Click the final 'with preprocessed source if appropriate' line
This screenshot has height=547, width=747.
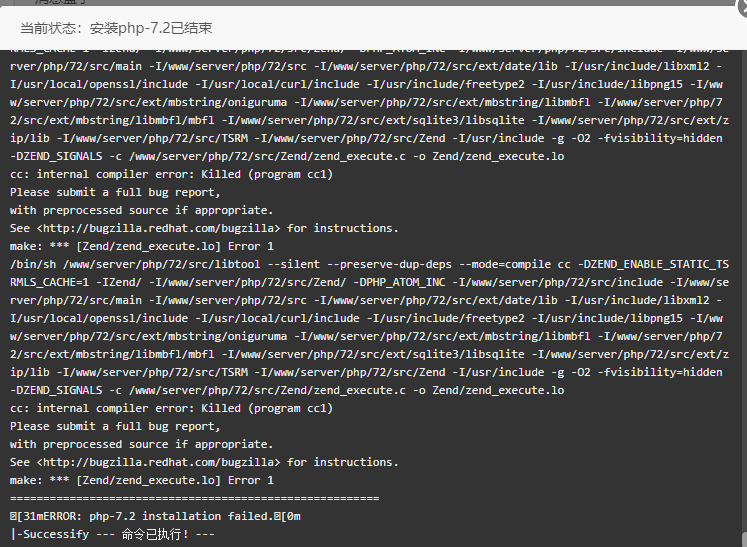(x=141, y=444)
